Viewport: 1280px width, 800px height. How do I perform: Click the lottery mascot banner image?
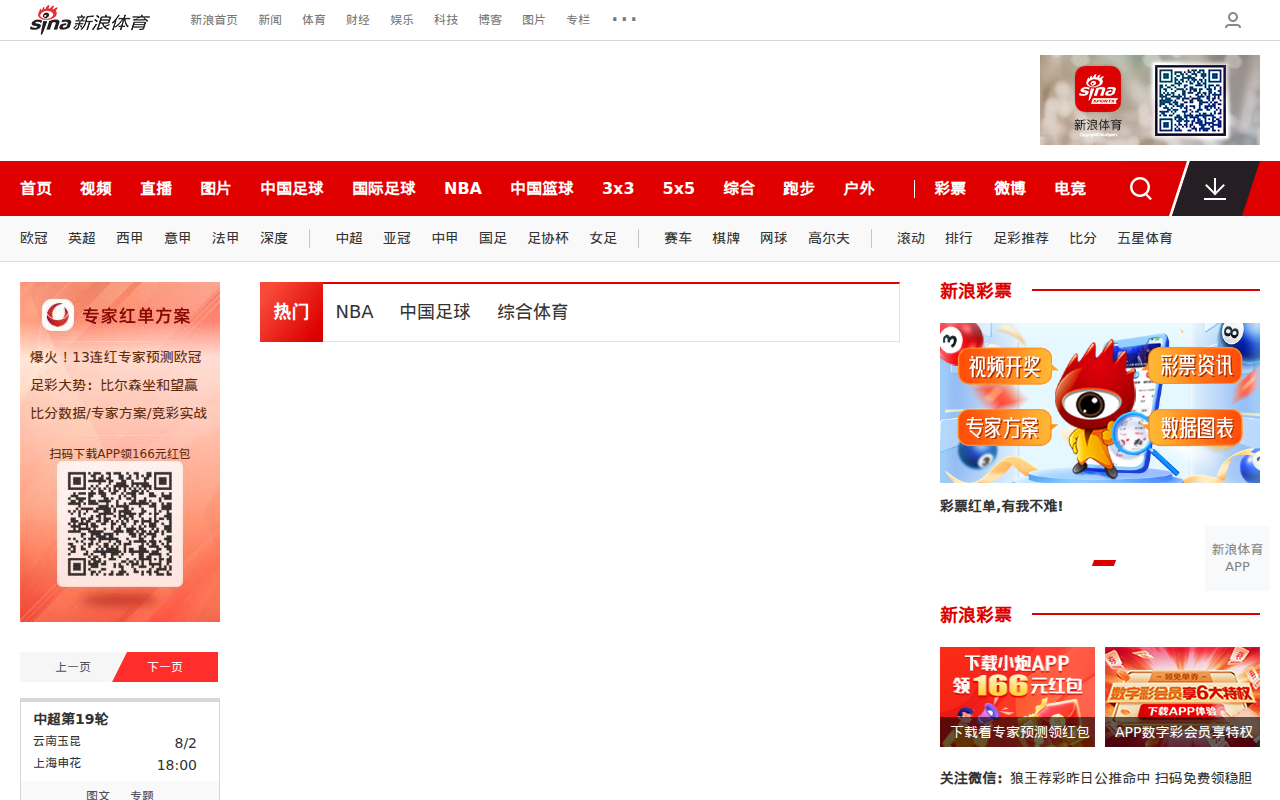tap(1100, 403)
